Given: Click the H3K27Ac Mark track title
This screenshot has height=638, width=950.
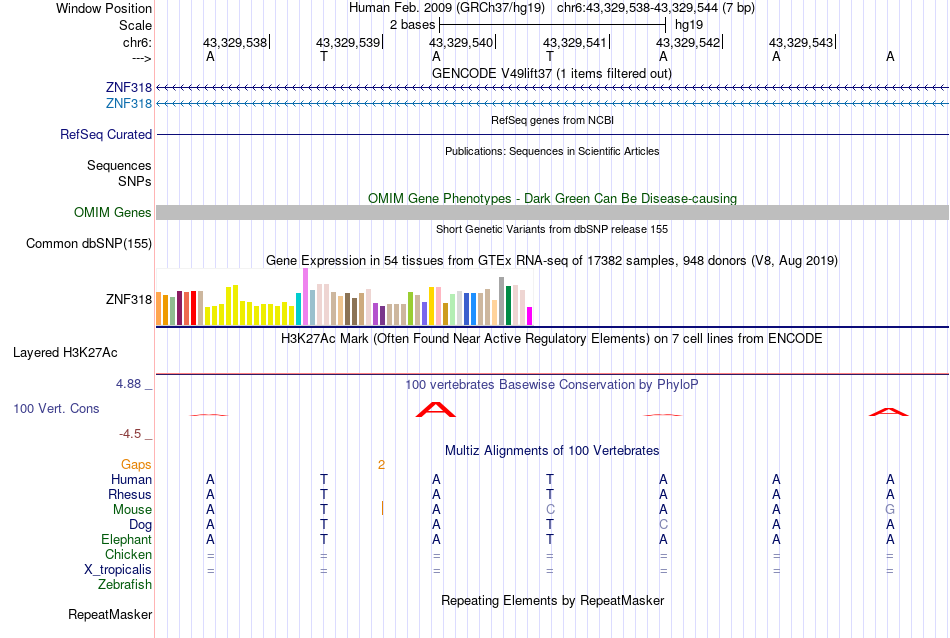Looking at the screenshot, I should pos(551,338).
